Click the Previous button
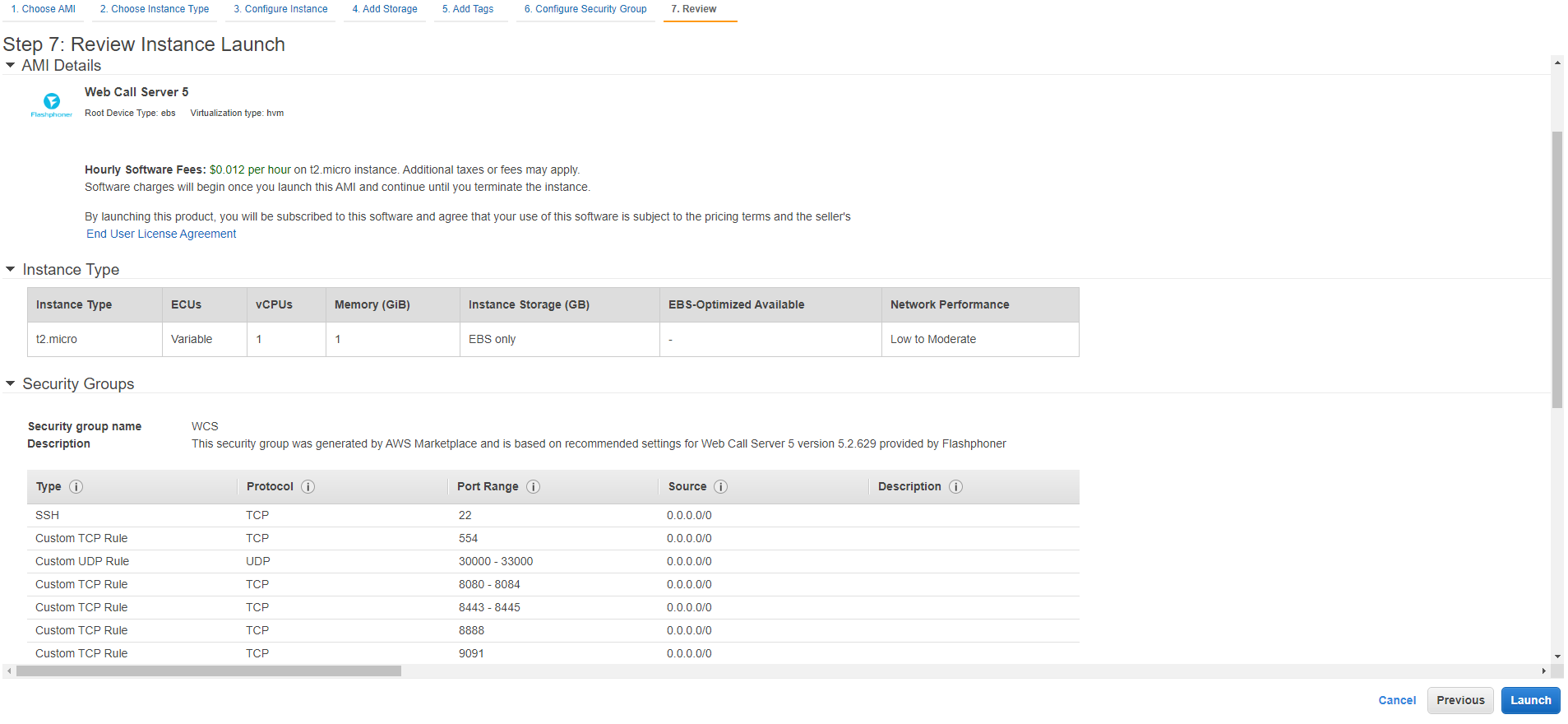 [x=1460, y=701]
